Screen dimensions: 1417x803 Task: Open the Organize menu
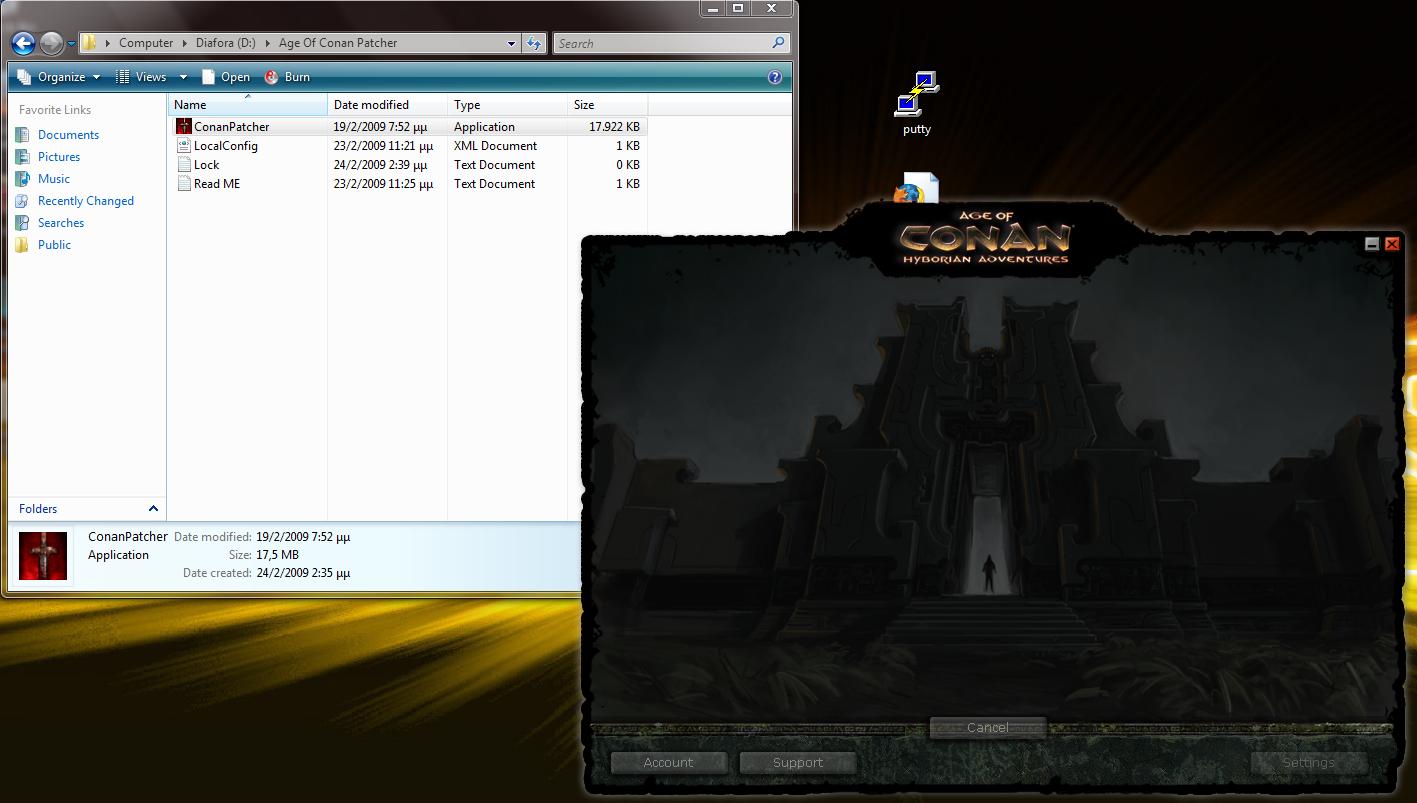[x=59, y=77]
